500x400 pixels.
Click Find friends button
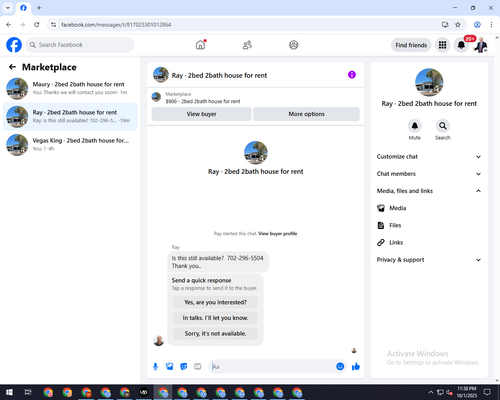coord(411,45)
